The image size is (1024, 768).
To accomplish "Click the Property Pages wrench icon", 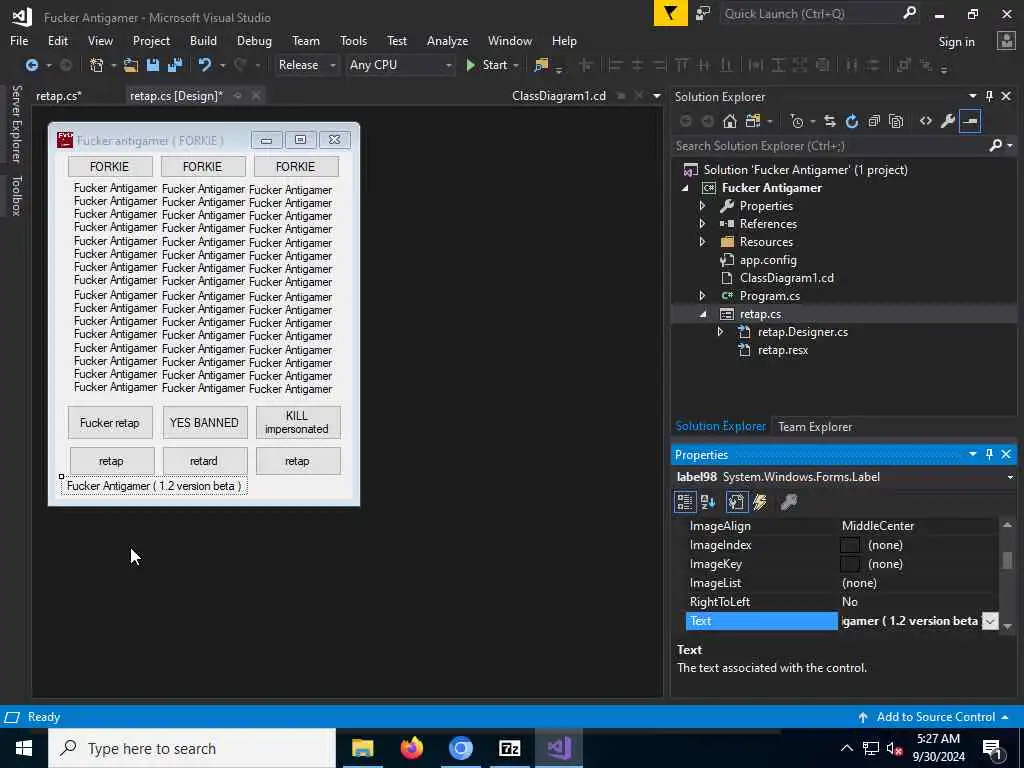I will (788, 502).
